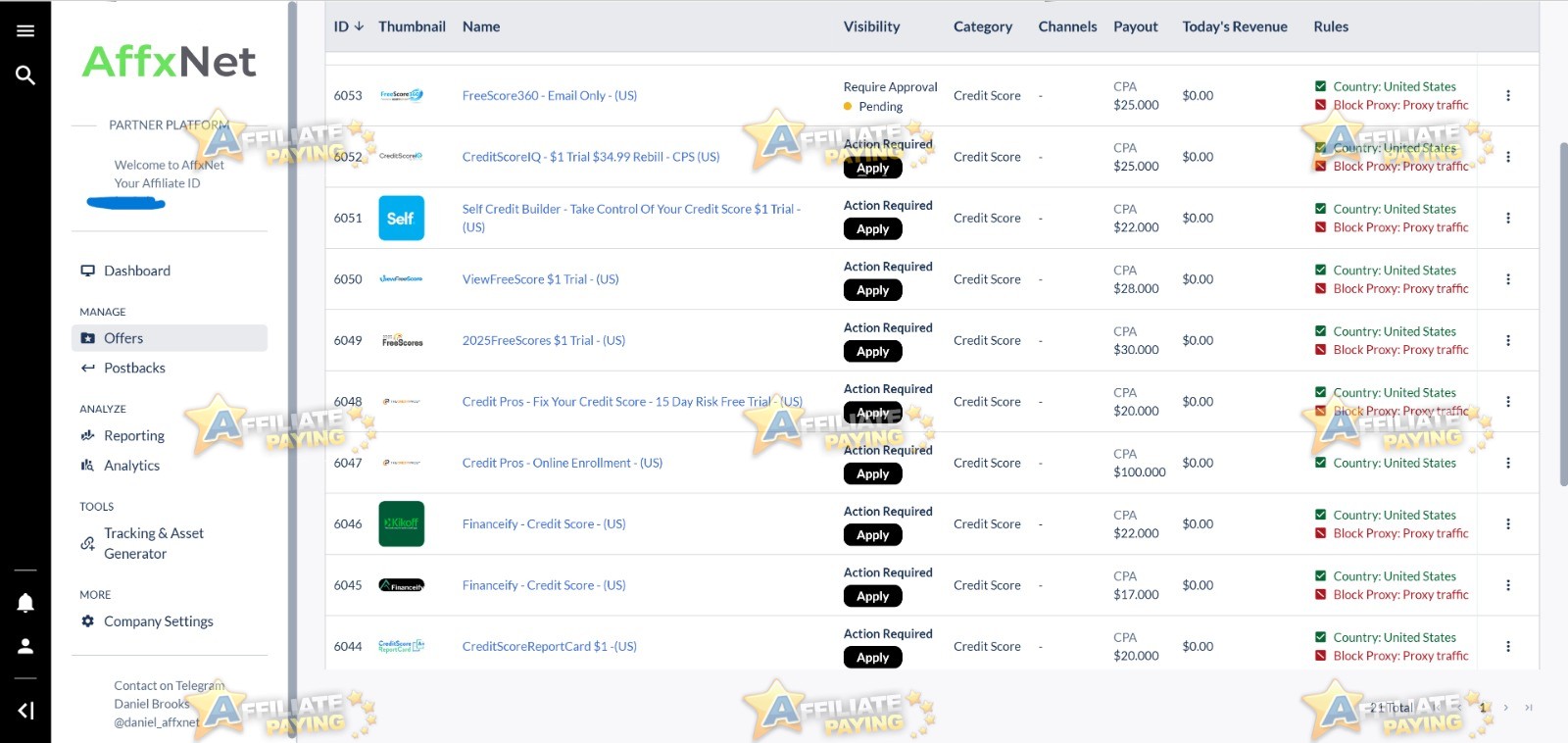Click the Pending status of FreeScore360

click(873, 107)
